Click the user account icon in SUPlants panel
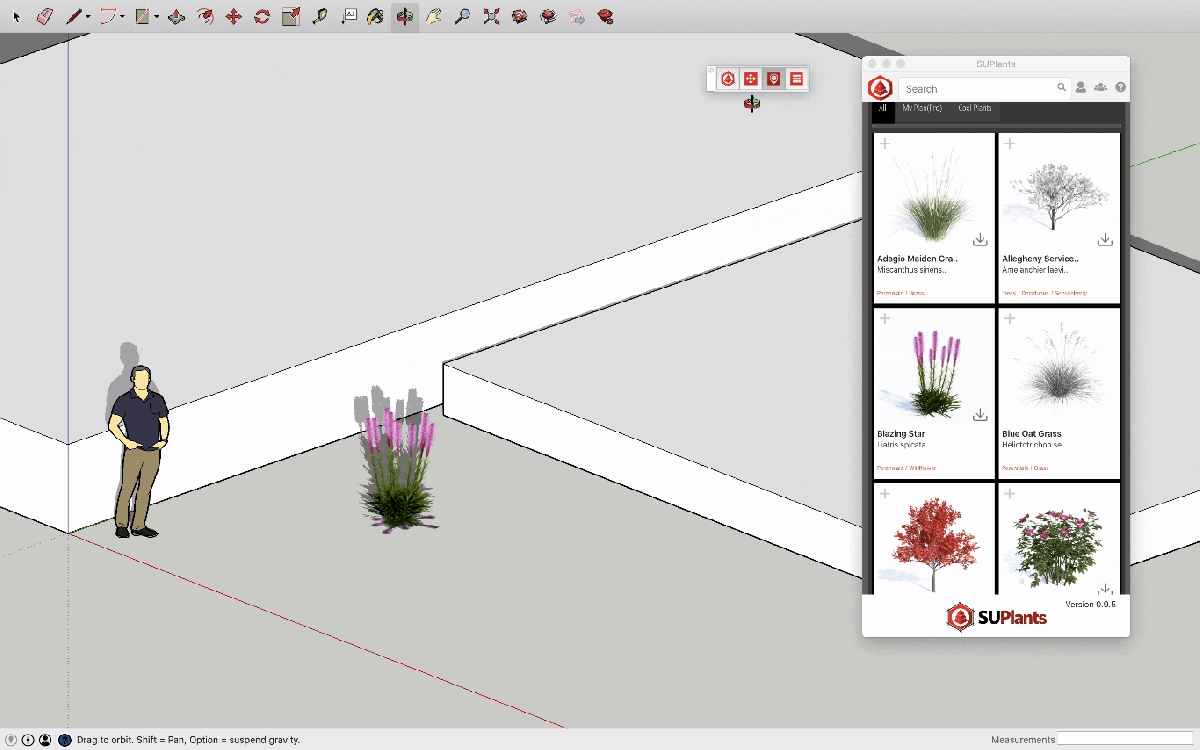 point(1081,87)
